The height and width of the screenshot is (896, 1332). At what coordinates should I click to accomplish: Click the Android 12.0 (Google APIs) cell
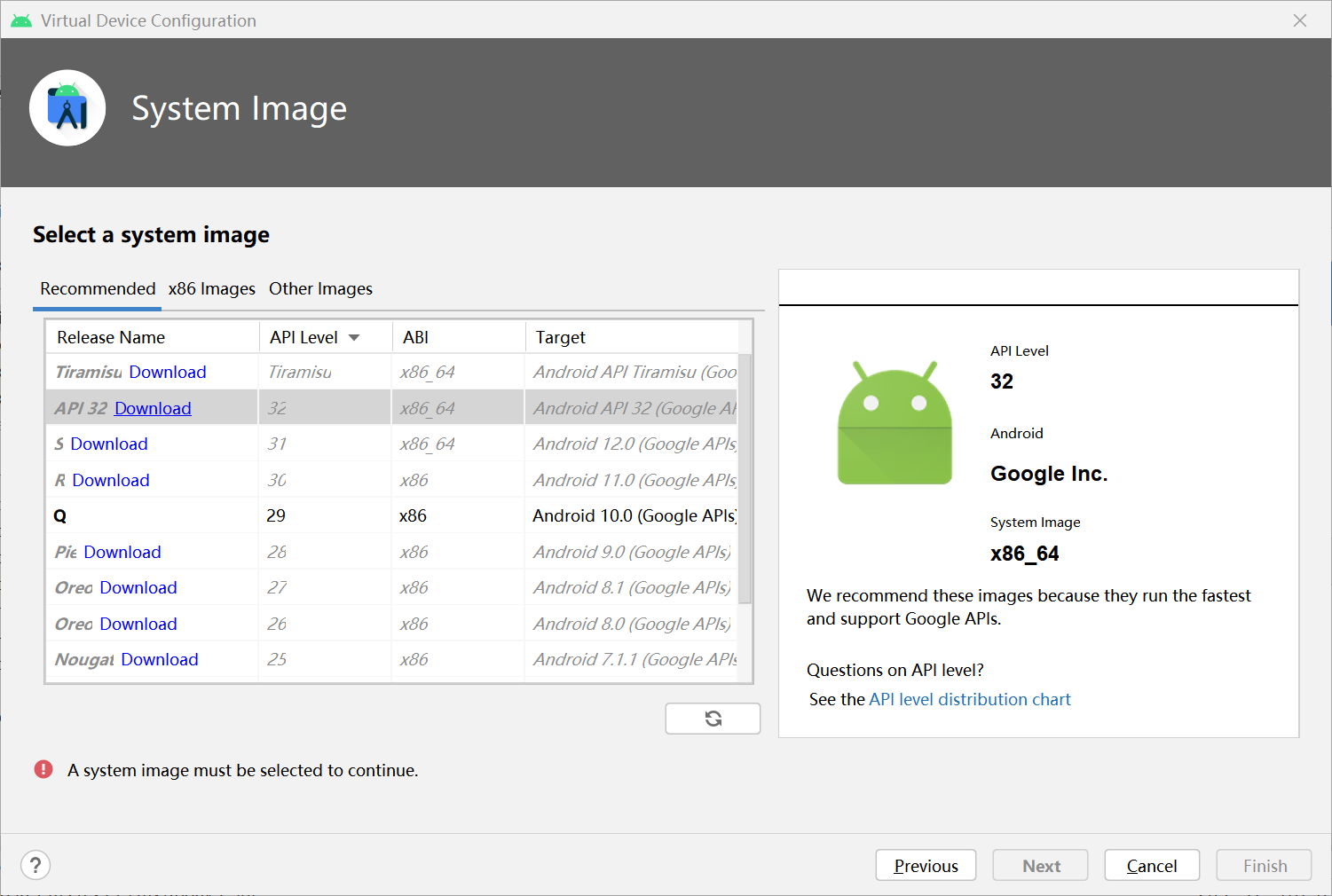click(x=632, y=444)
